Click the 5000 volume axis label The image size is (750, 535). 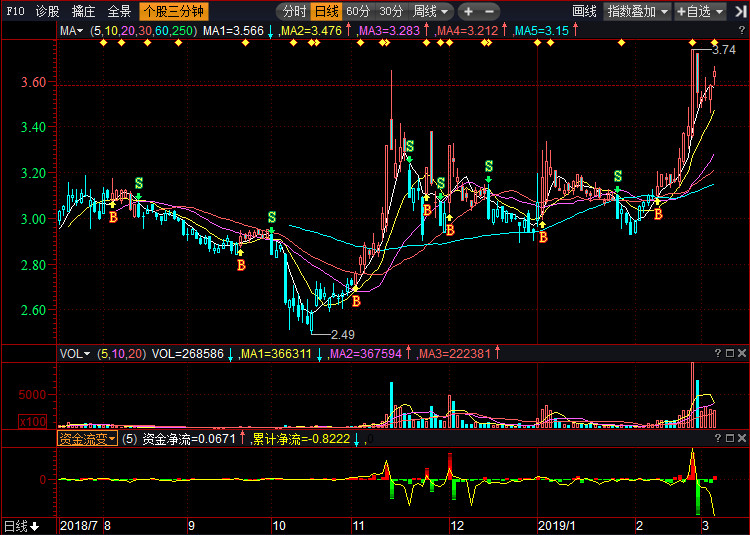33,395
